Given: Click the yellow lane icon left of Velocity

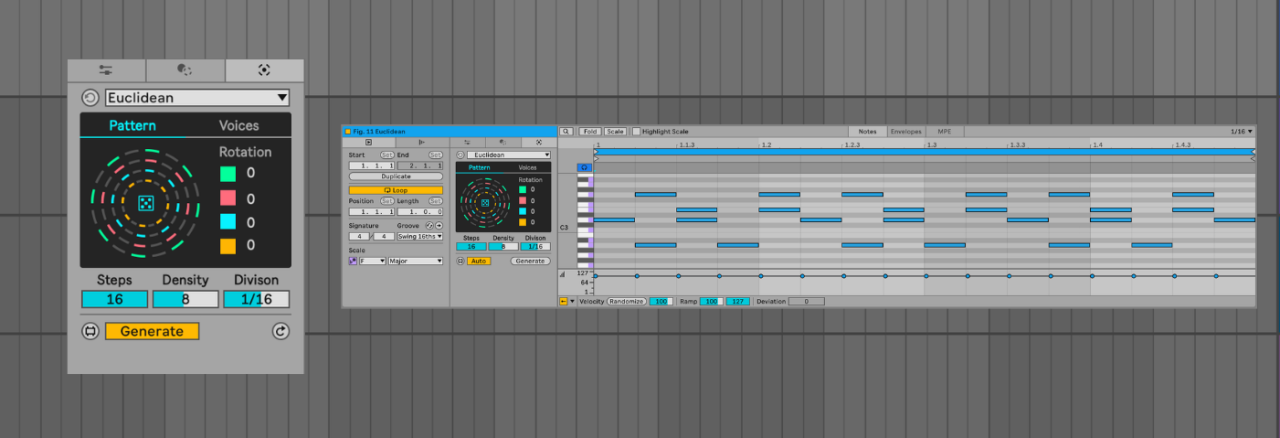Looking at the screenshot, I should tap(563, 301).
